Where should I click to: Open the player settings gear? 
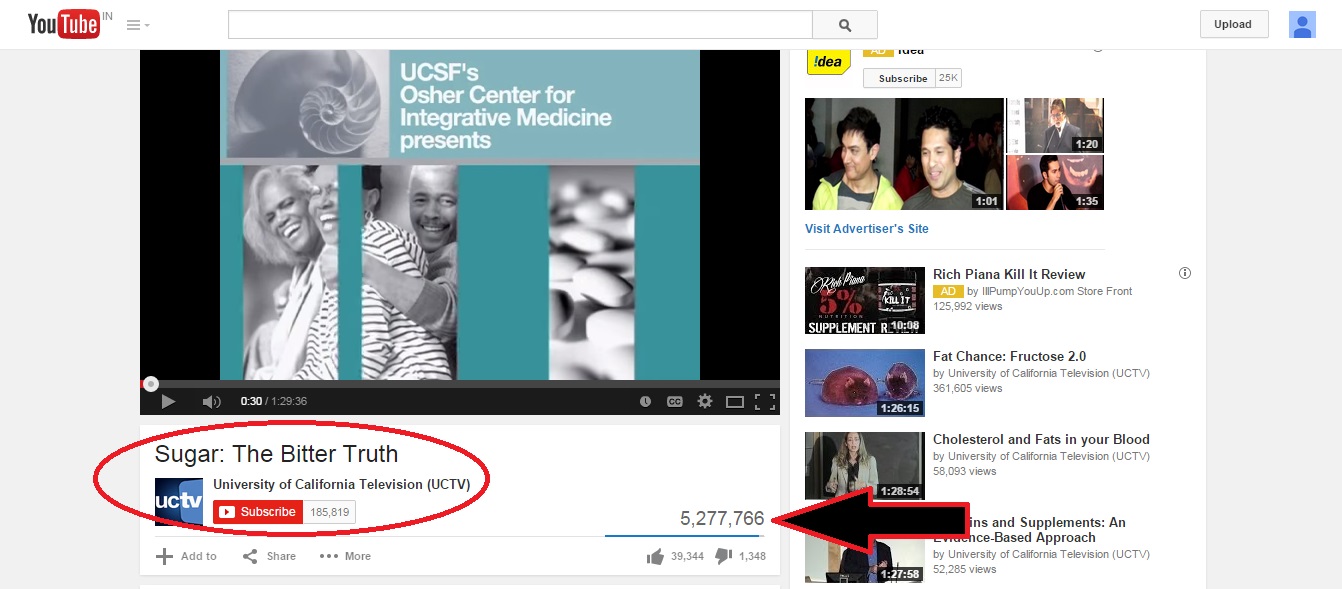[x=705, y=401]
